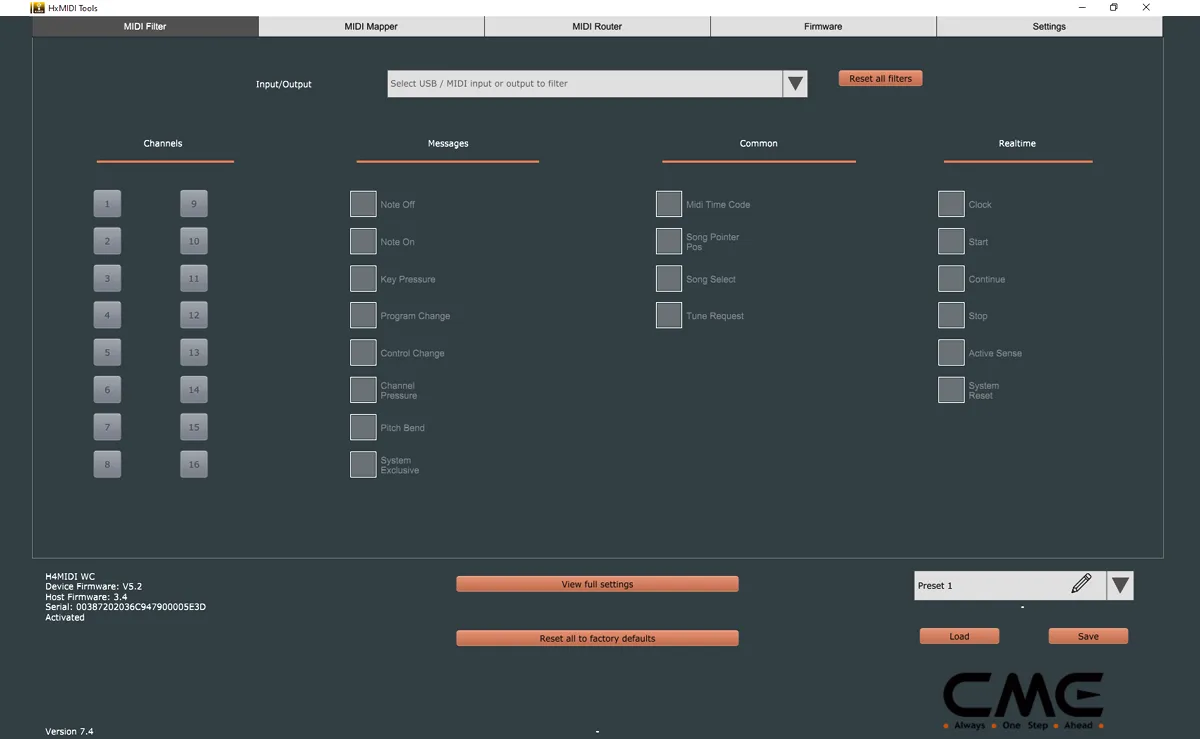Open the Preset selection dropdown arrow
The width and height of the screenshot is (1200, 739).
[x=1121, y=585]
